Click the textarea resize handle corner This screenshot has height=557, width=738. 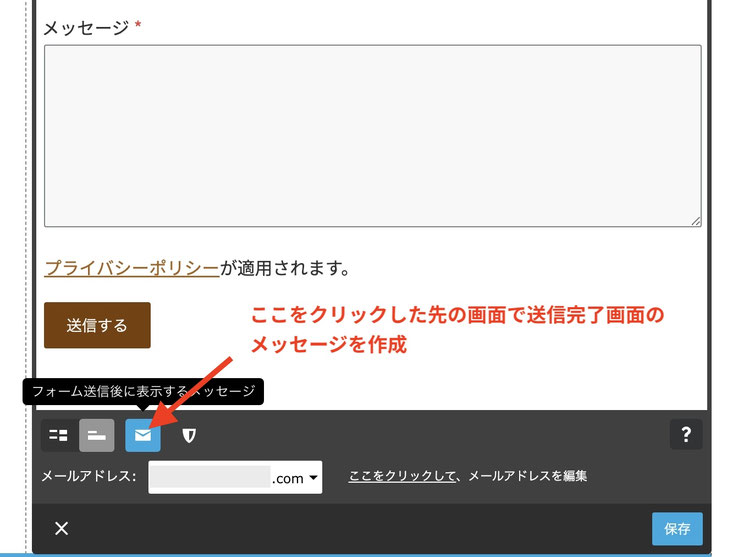[696, 221]
